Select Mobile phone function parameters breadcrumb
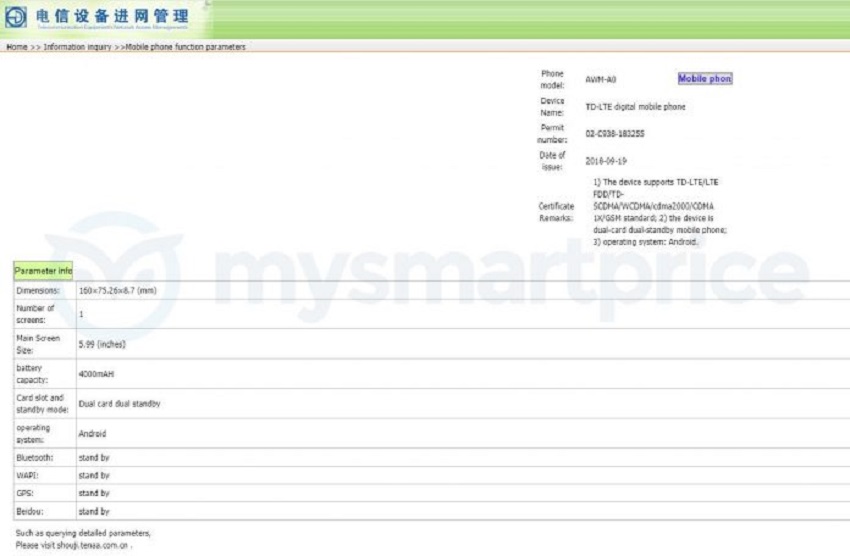850x556 pixels. coord(185,47)
